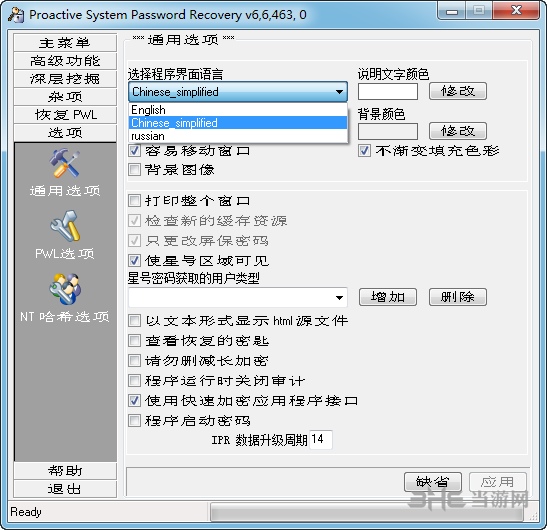The height and width of the screenshot is (530, 547).
Task: Open the 恢复 PWL section
Action: [x=65, y=114]
